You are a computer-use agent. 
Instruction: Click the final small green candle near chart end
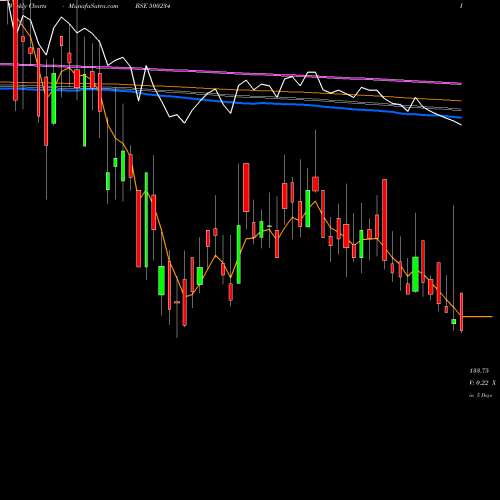coord(454,321)
